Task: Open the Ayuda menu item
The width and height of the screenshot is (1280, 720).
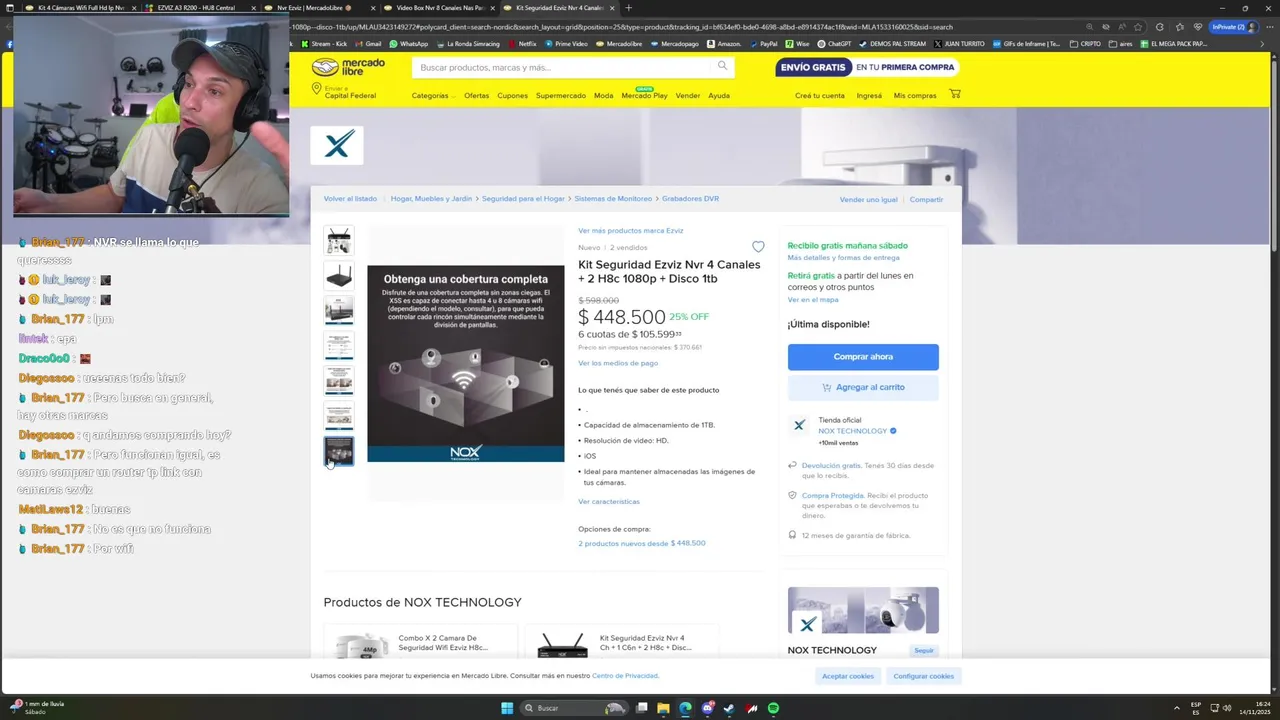Action: click(719, 95)
